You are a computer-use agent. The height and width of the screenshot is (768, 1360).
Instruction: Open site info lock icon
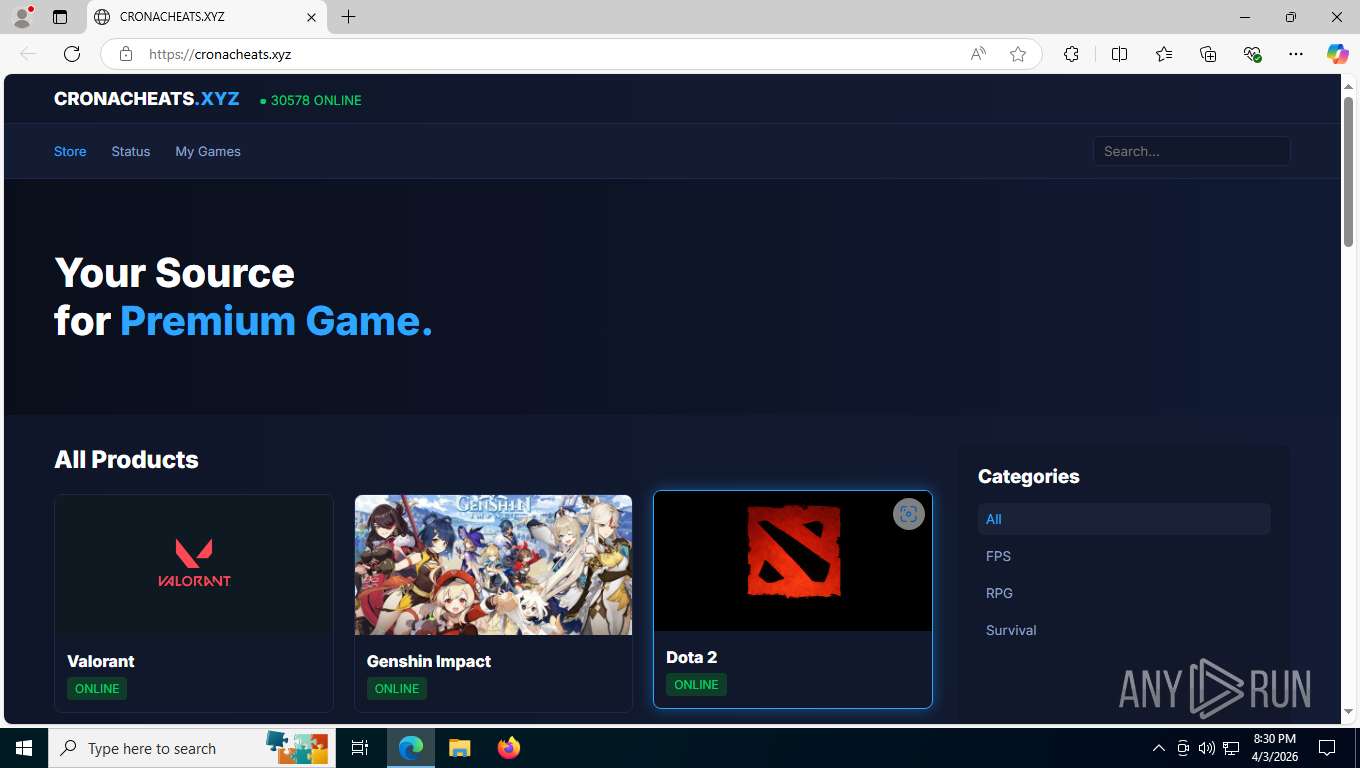coord(126,54)
